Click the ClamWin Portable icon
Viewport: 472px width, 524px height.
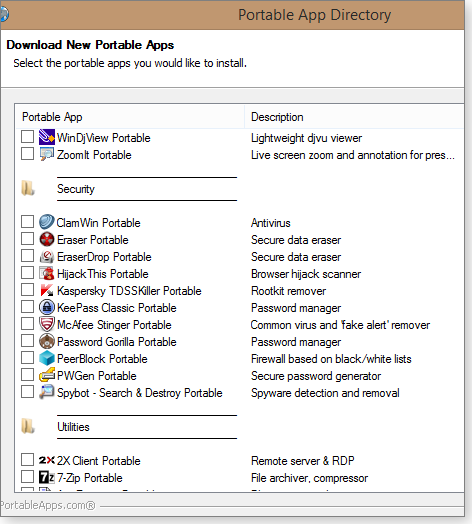click(47, 222)
